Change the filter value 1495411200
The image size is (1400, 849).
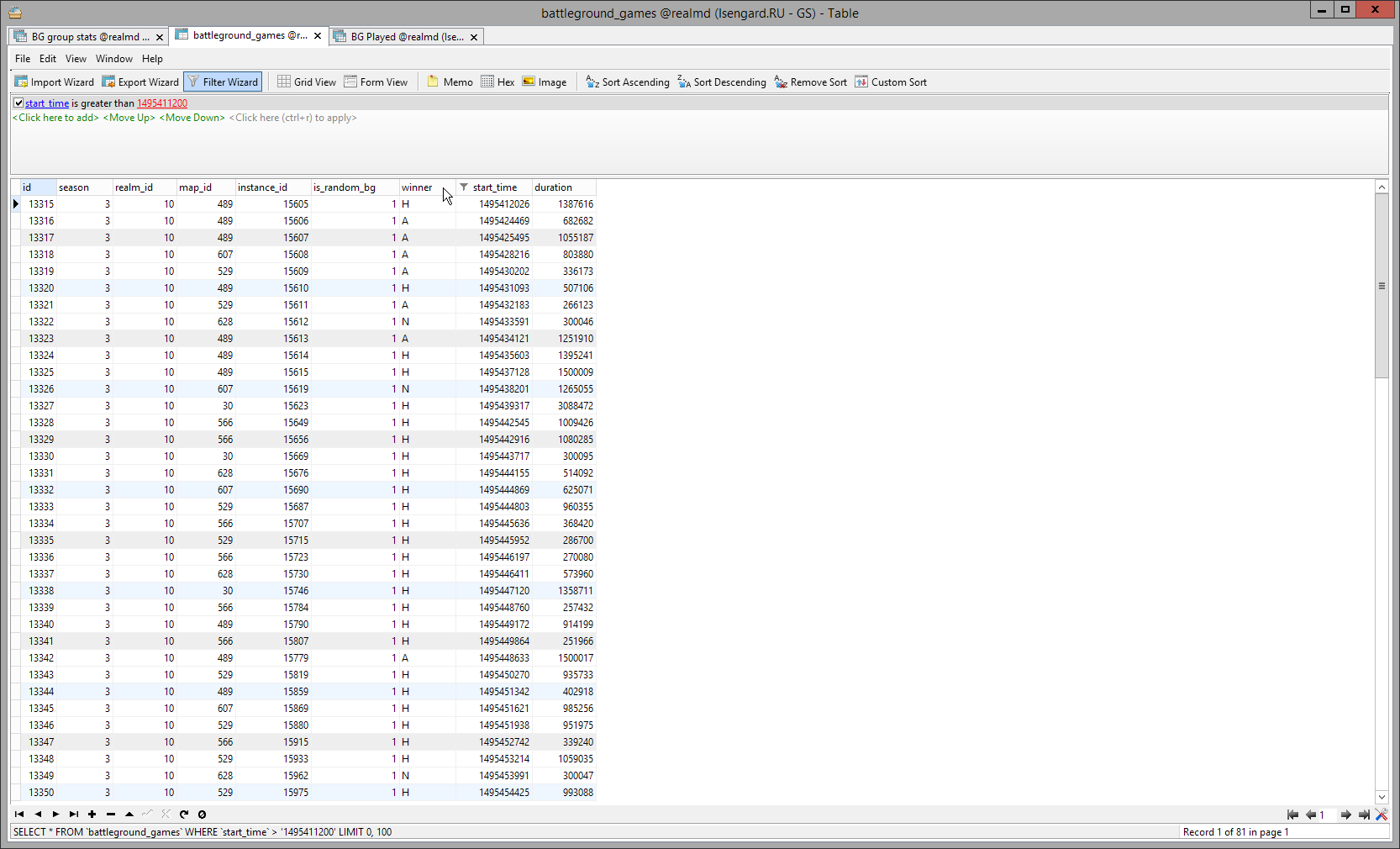[x=162, y=103]
